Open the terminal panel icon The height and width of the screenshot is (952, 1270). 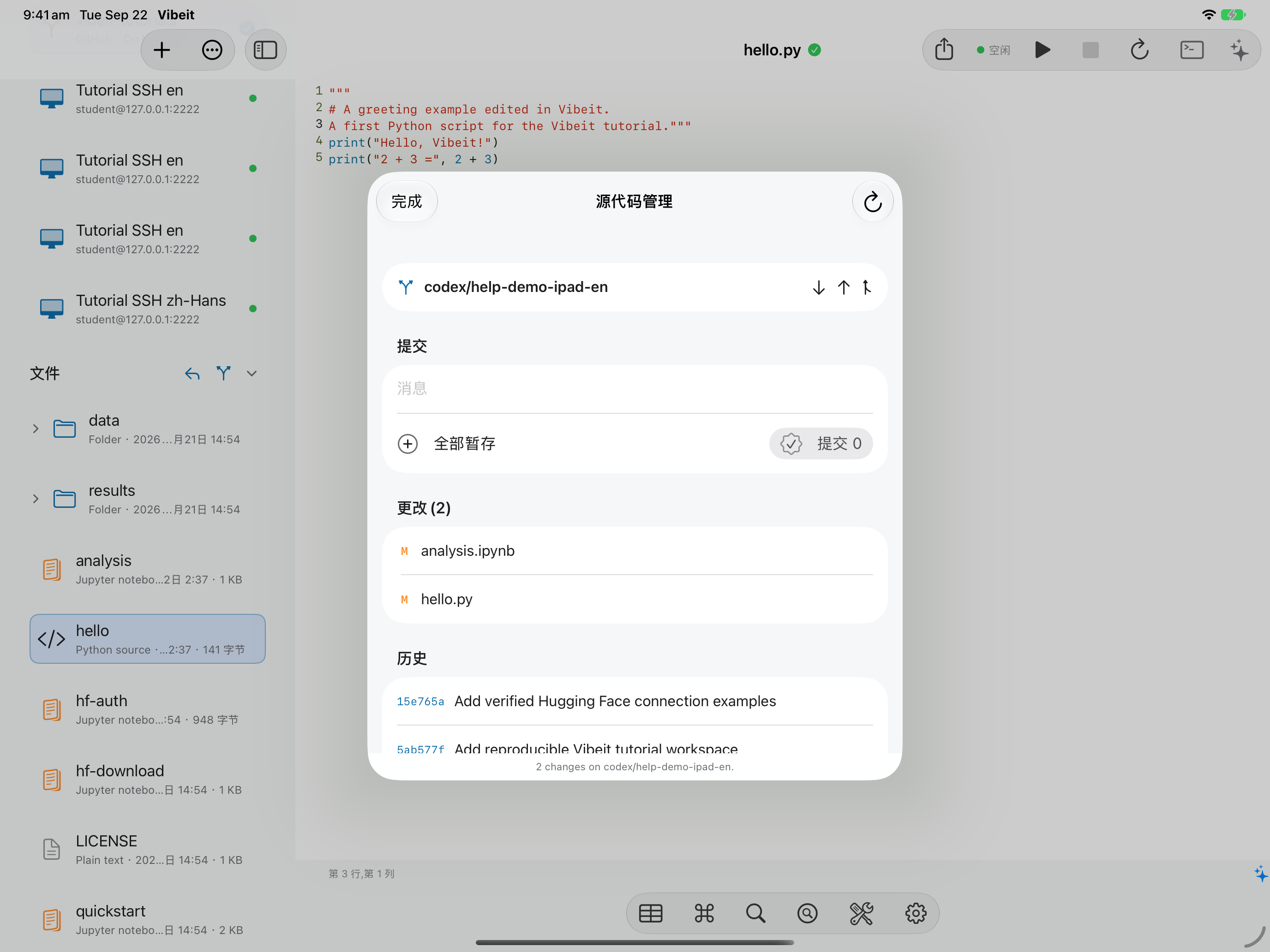pos(1192,50)
